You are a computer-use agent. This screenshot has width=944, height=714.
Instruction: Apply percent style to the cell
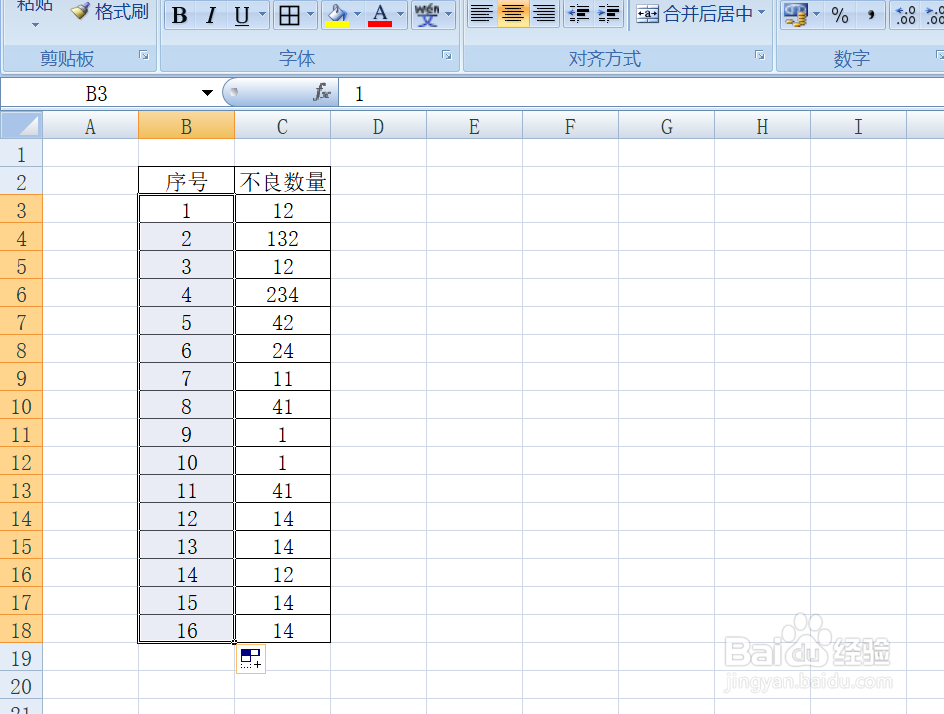pos(841,16)
